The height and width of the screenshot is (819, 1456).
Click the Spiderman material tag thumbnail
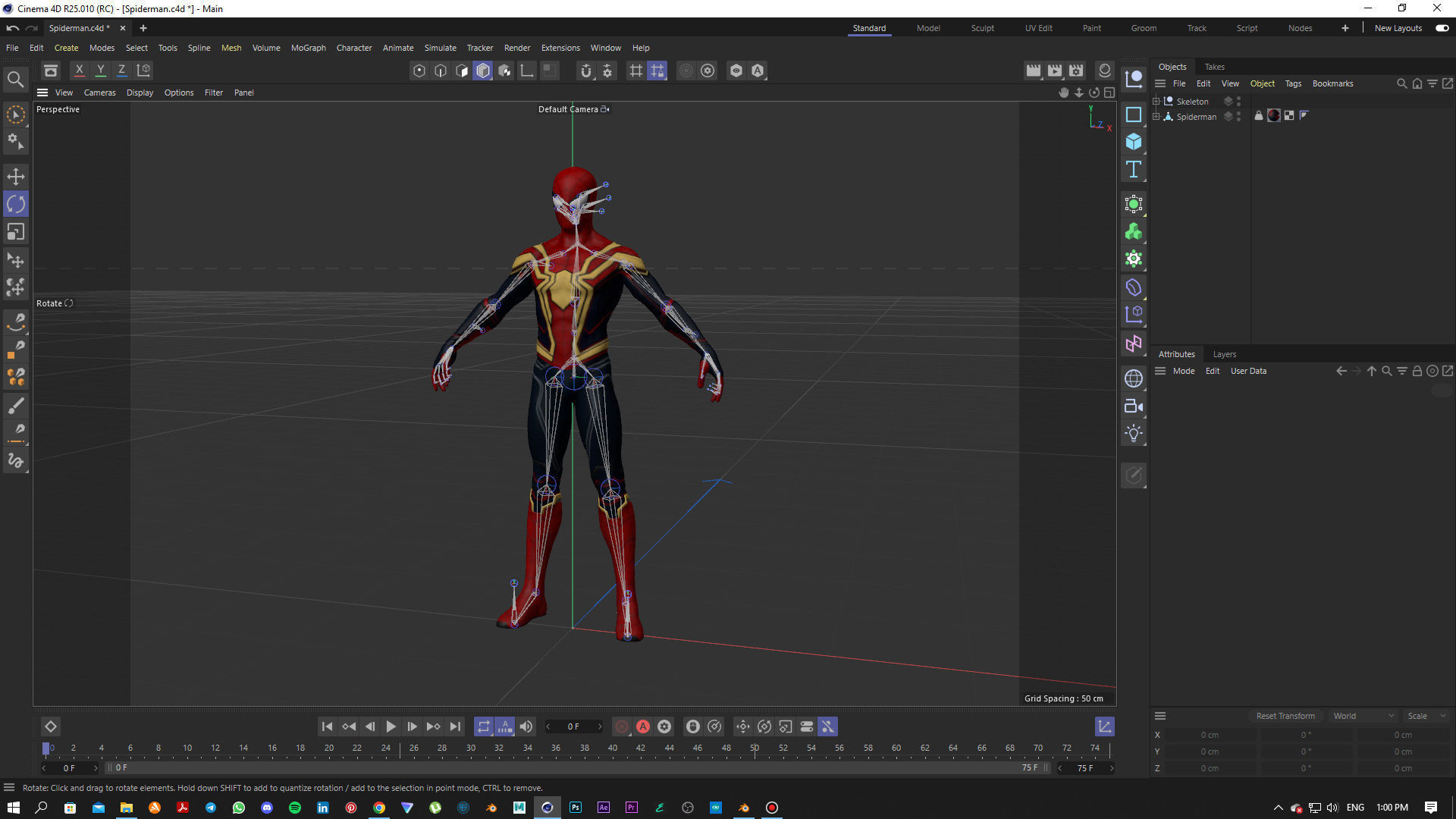[1274, 115]
